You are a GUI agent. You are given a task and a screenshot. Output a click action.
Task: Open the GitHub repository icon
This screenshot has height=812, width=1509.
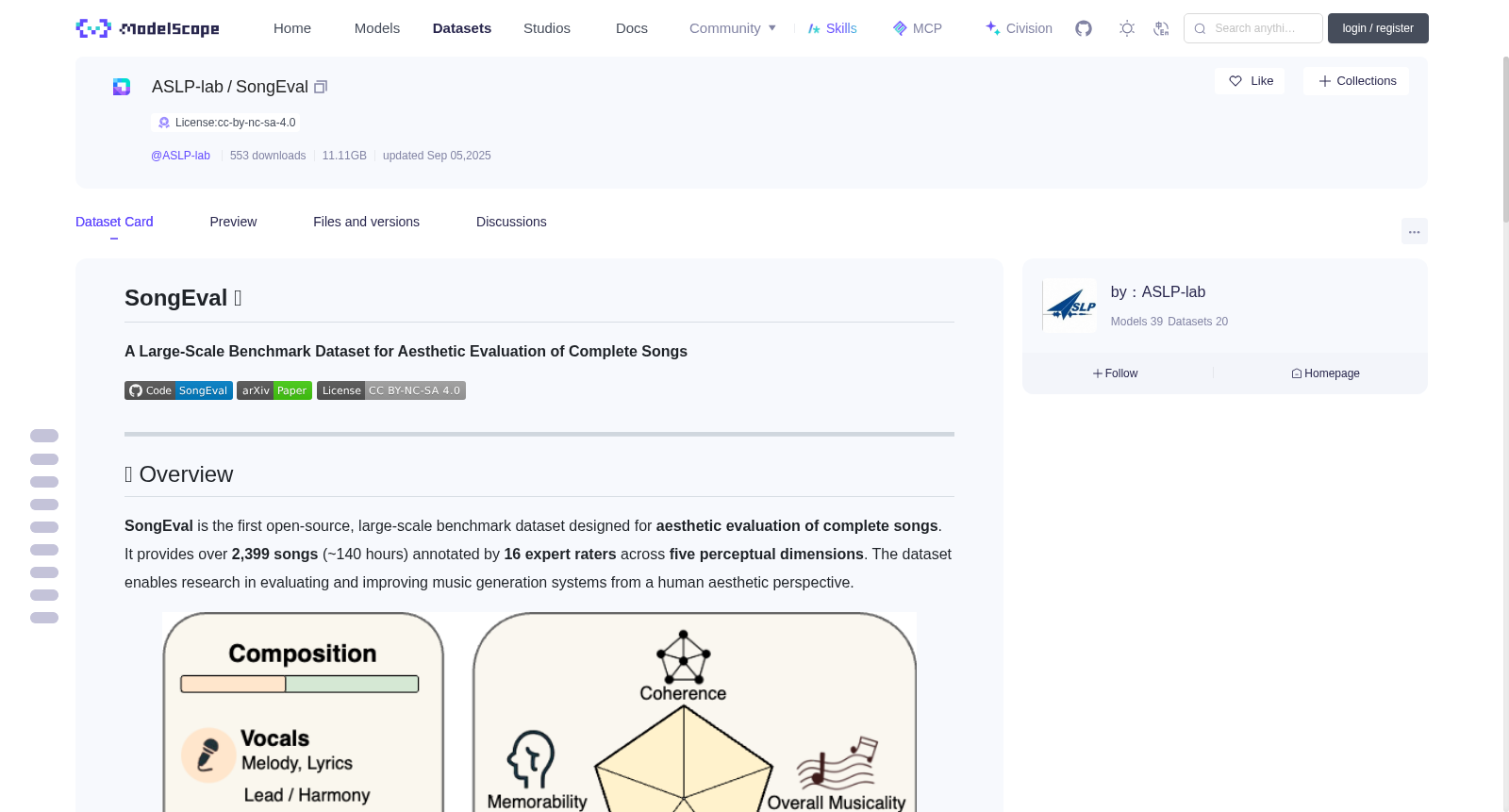[1084, 28]
